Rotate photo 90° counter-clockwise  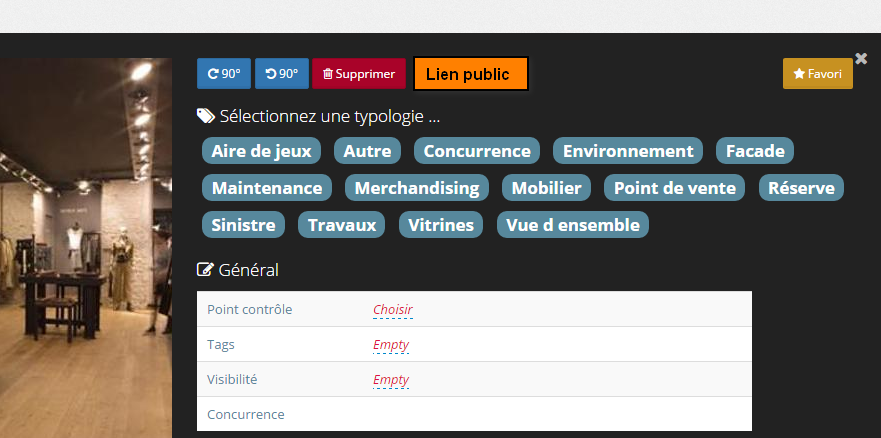pyautogui.click(x=281, y=74)
